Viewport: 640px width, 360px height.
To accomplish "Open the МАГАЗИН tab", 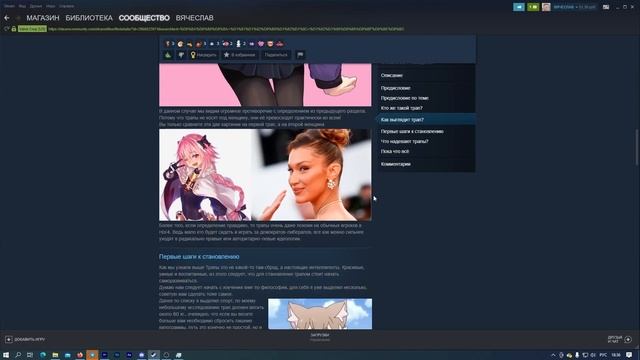I will click(x=43, y=18).
